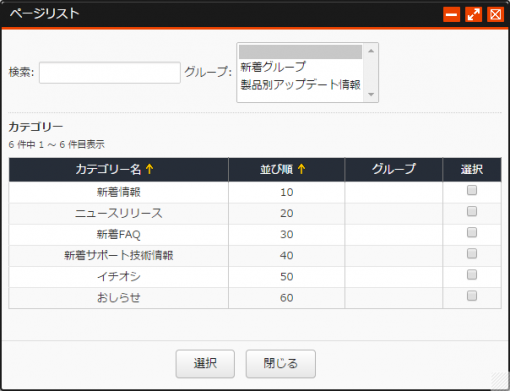Click the ニュースリリース category name

[119, 213]
